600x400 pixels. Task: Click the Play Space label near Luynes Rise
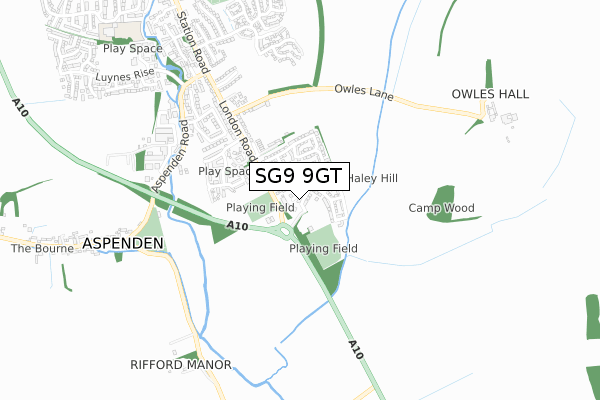click(133, 49)
